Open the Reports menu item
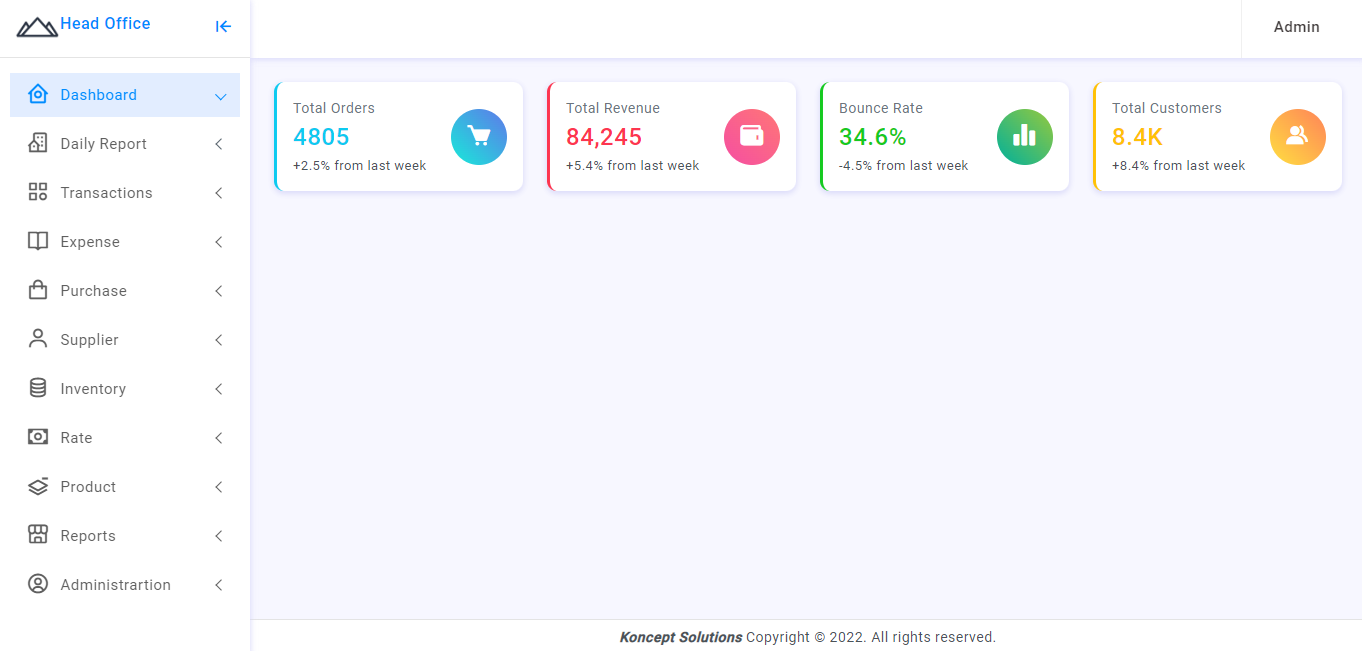The height and width of the screenshot is (651, 1362). coord(125,536)
